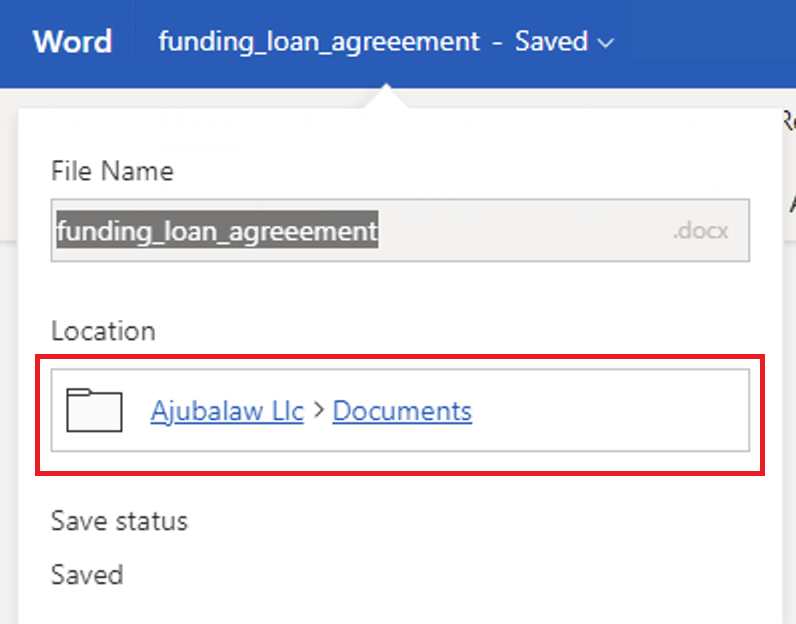796x624 pixels.
Task: Click the Save status label
Action: (119, 521)
